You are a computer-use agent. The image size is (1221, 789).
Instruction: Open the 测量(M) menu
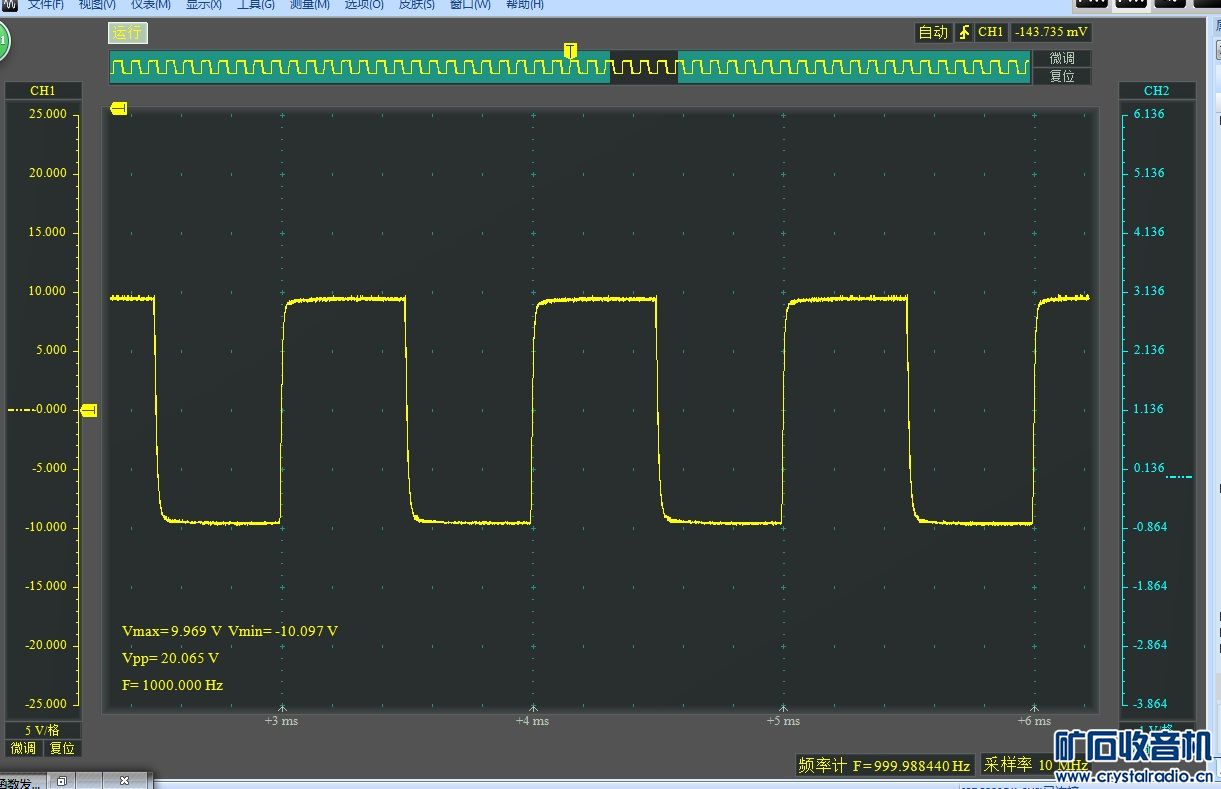coord(309,5)
